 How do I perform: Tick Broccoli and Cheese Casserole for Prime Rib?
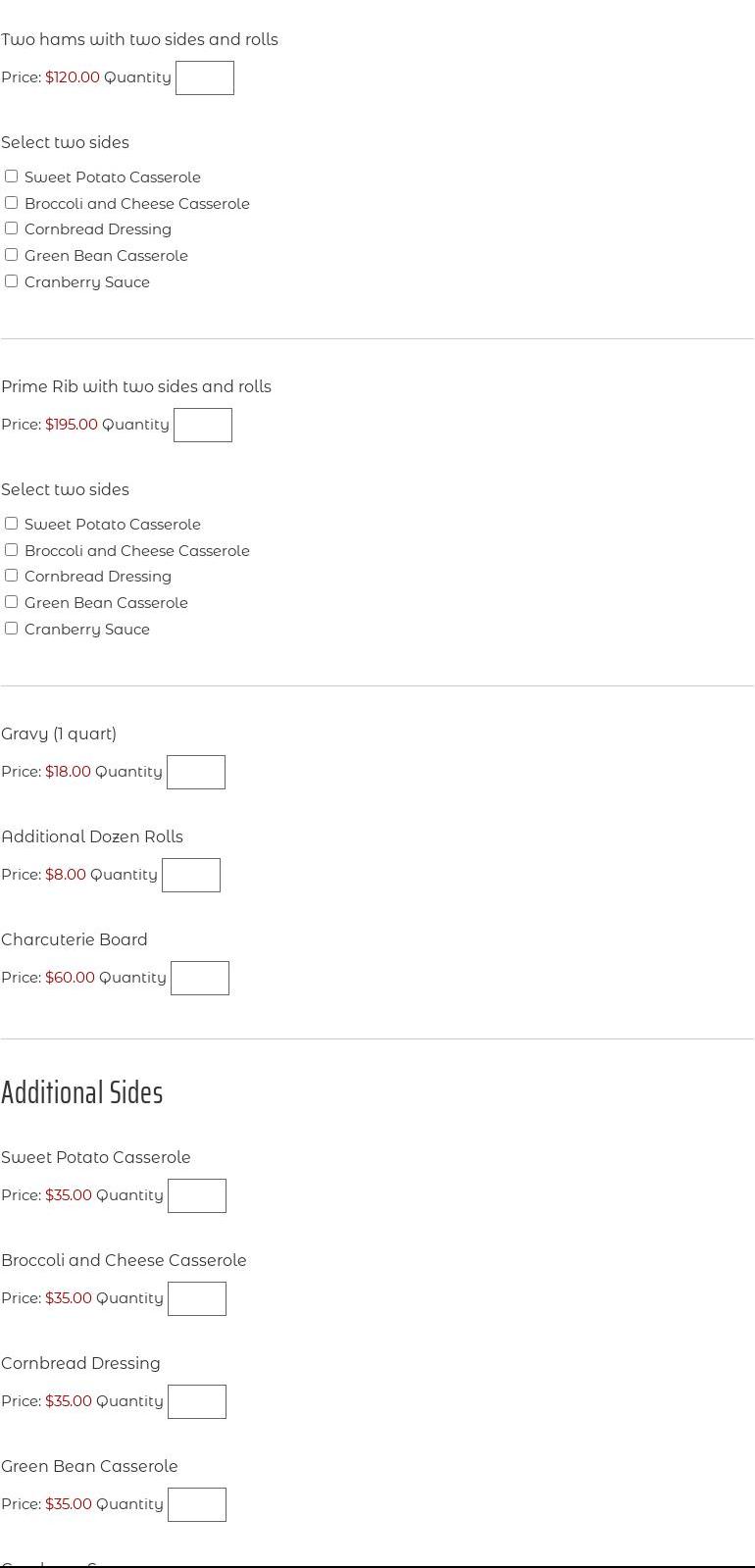click(x=12, y=550)
